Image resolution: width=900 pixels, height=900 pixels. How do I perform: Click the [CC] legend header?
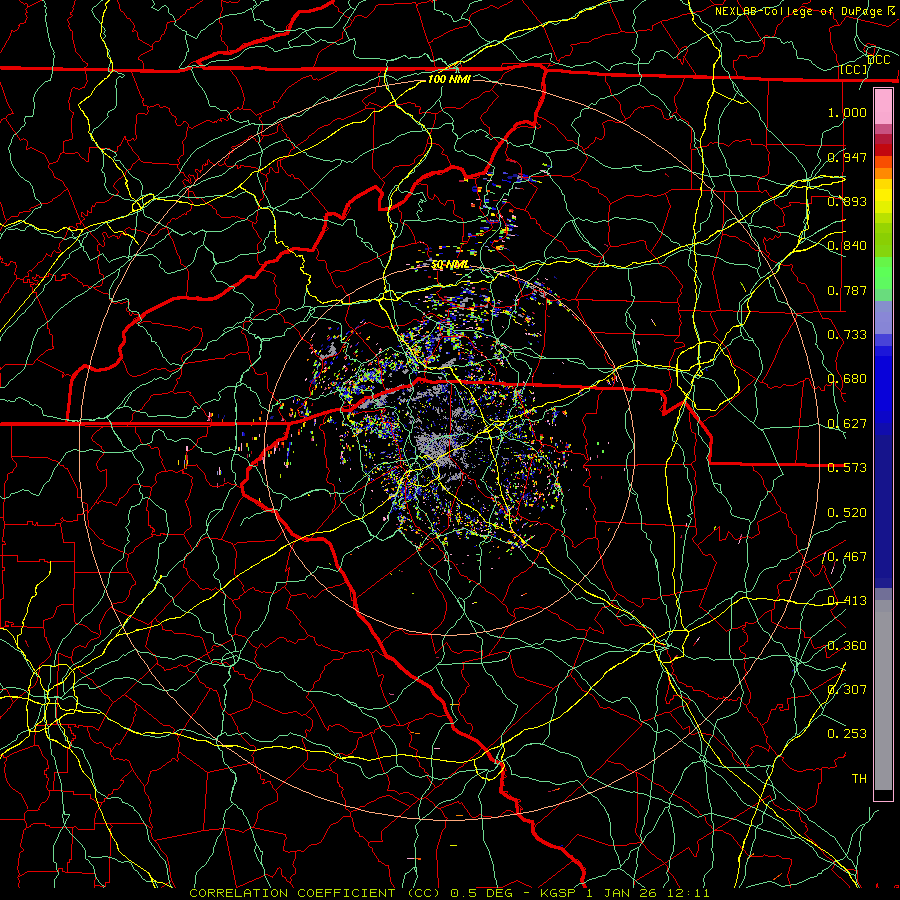tap(853, 69)
